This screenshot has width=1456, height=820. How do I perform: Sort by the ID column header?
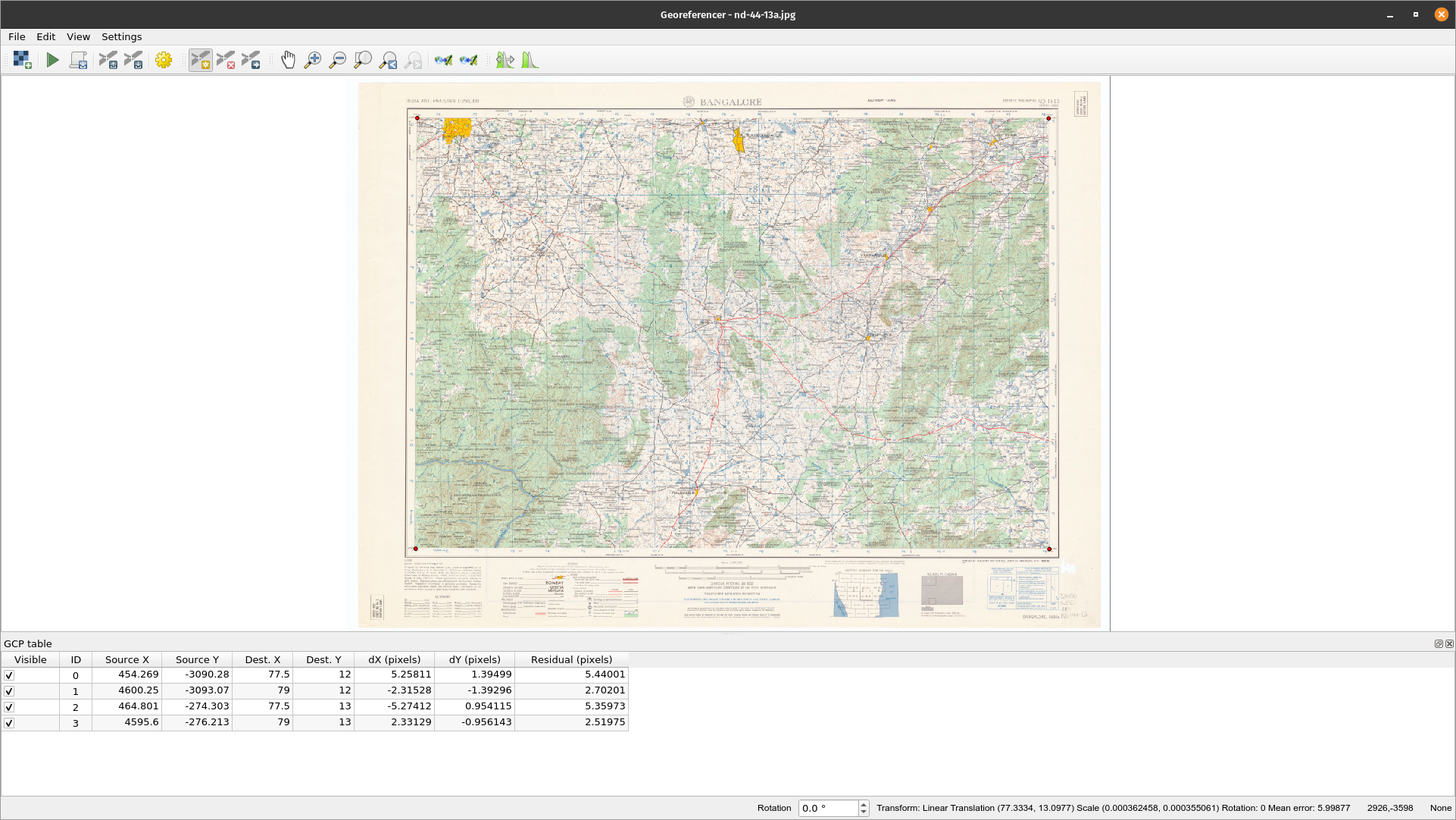point(76,659)
